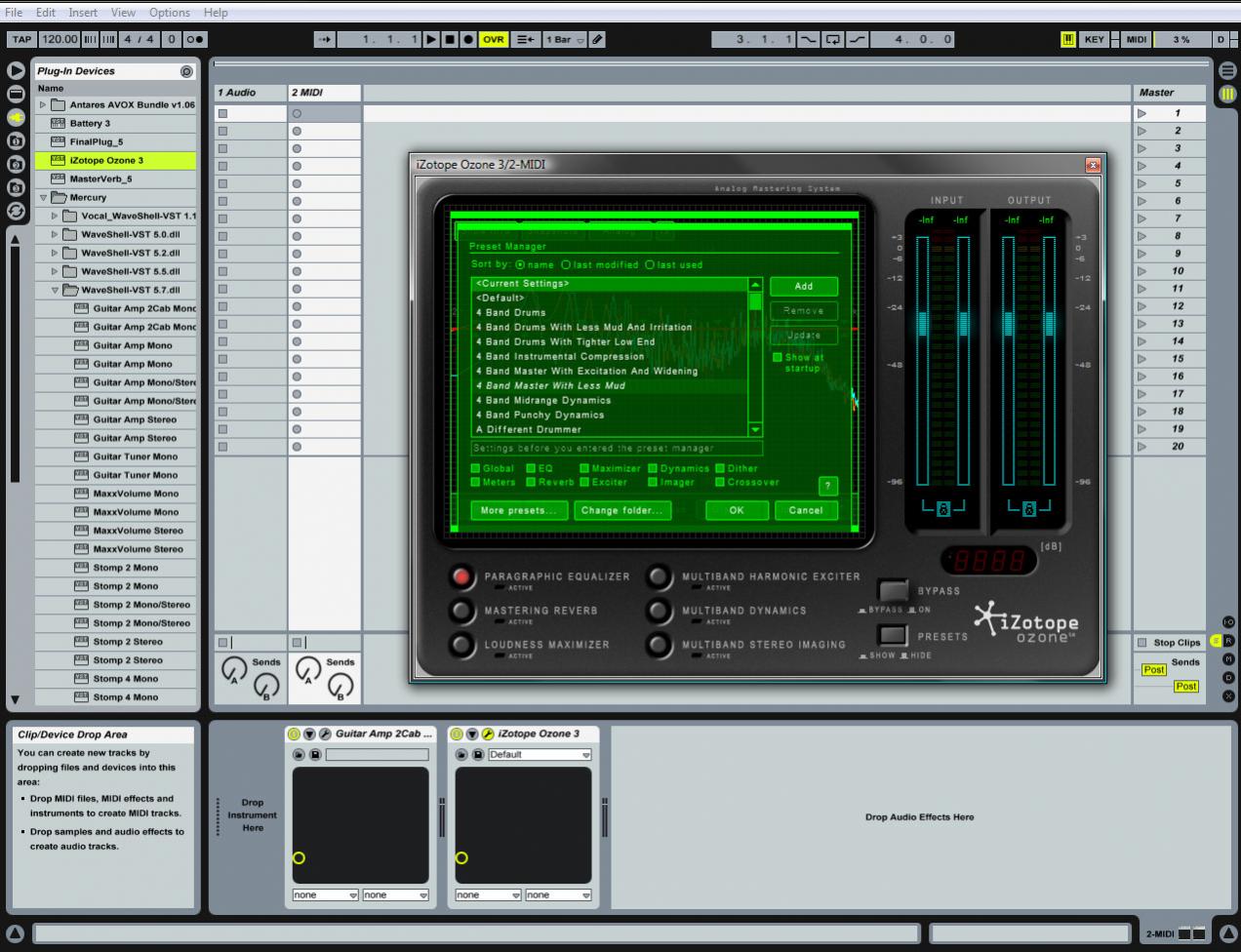Image resolution: width=1241 pixels, height=952 pixels.
Task: Click the Paragraphic Equalizer module button
Action: click(461, 576)
